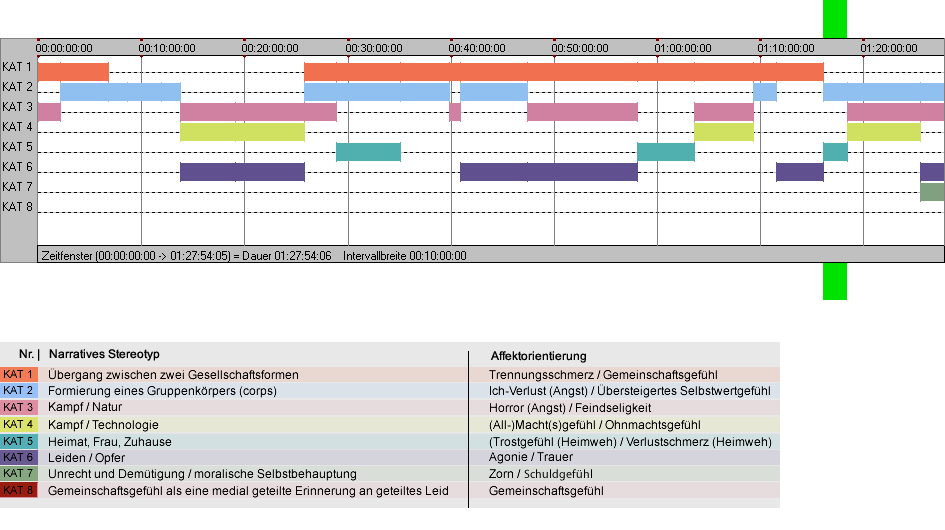The height and width of the screenshot is (530, 945).
Task: Choose the KAT 5 timeline row label
Action: tap(17, 147)
